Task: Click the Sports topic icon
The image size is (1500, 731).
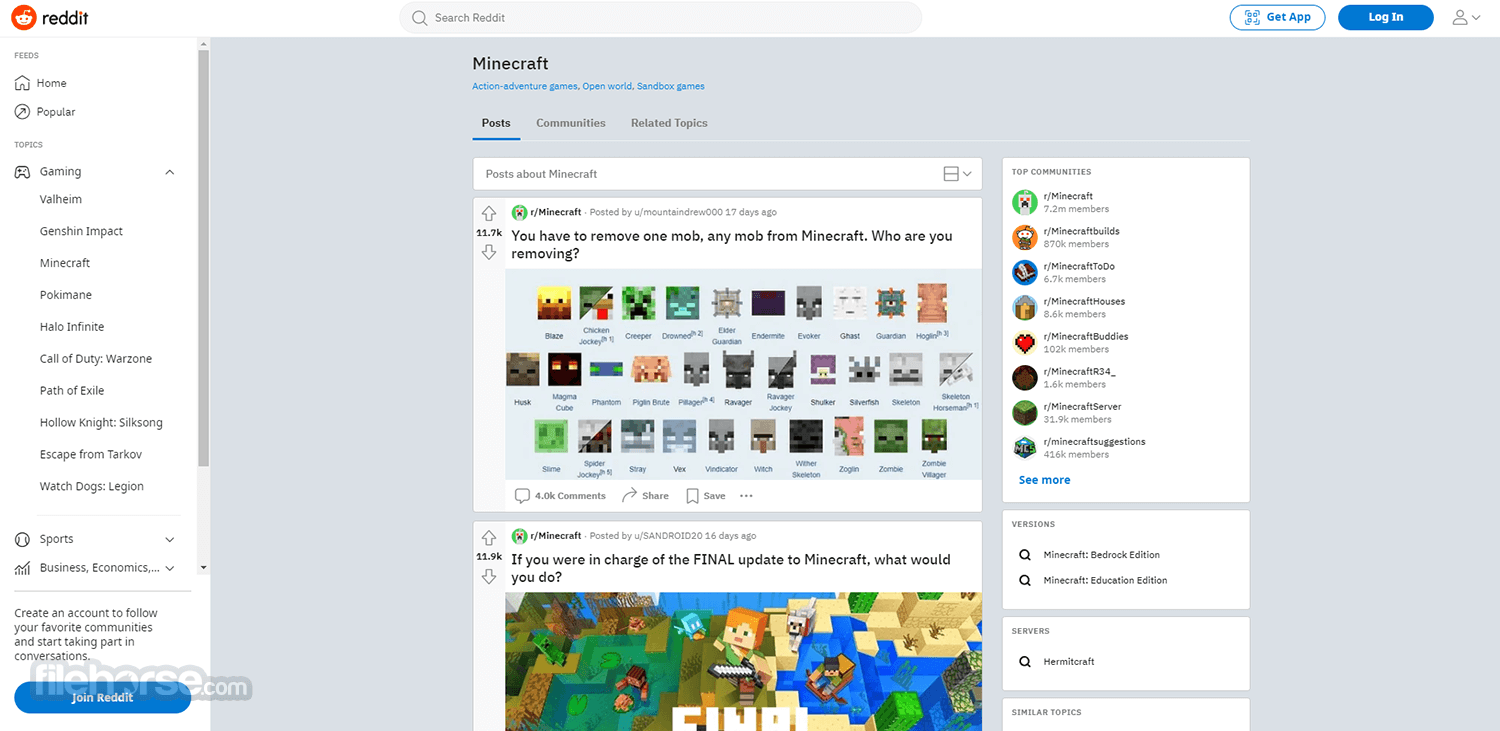Action: tap(22, 539)
